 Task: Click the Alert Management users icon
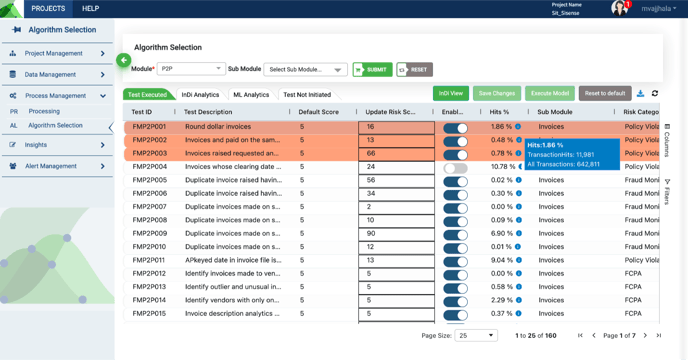click(x=13, y=166)
